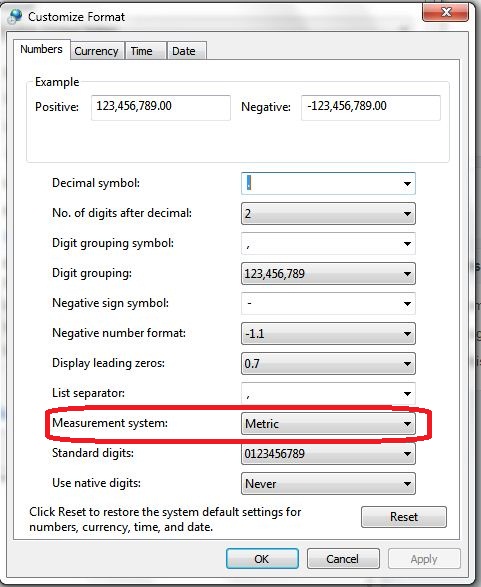Click the globe icon in title bar
This screenshot has width=481, height=587.
point(15,16)
